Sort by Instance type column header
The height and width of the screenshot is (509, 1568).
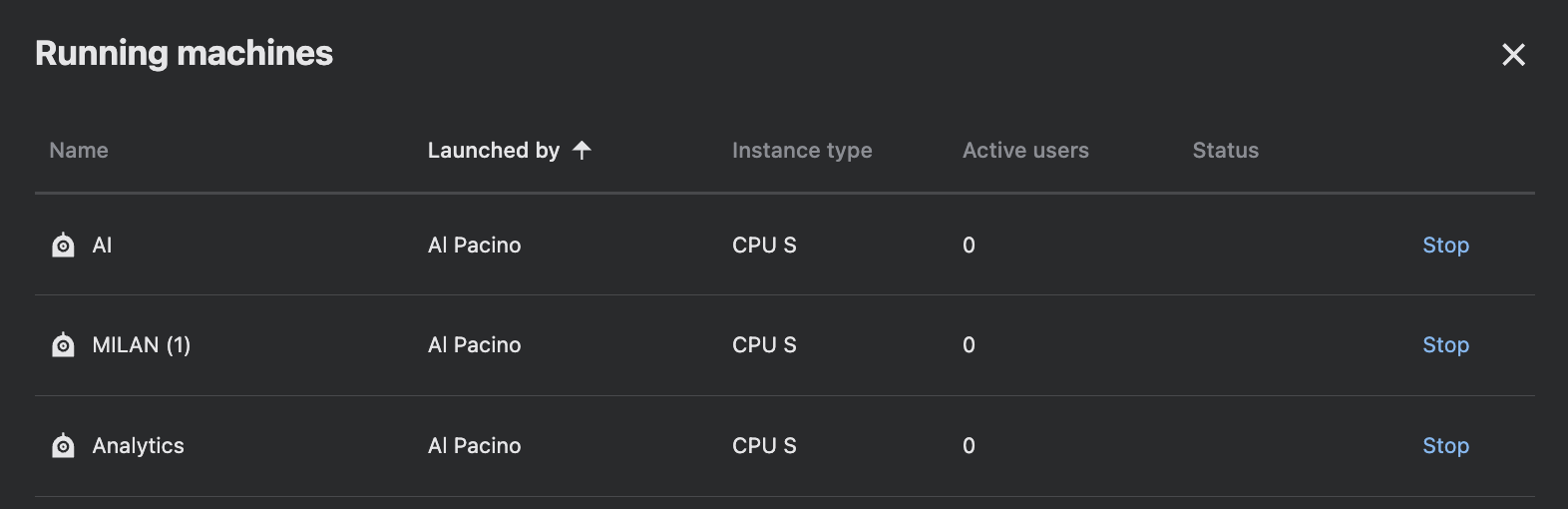pos(802,150)
